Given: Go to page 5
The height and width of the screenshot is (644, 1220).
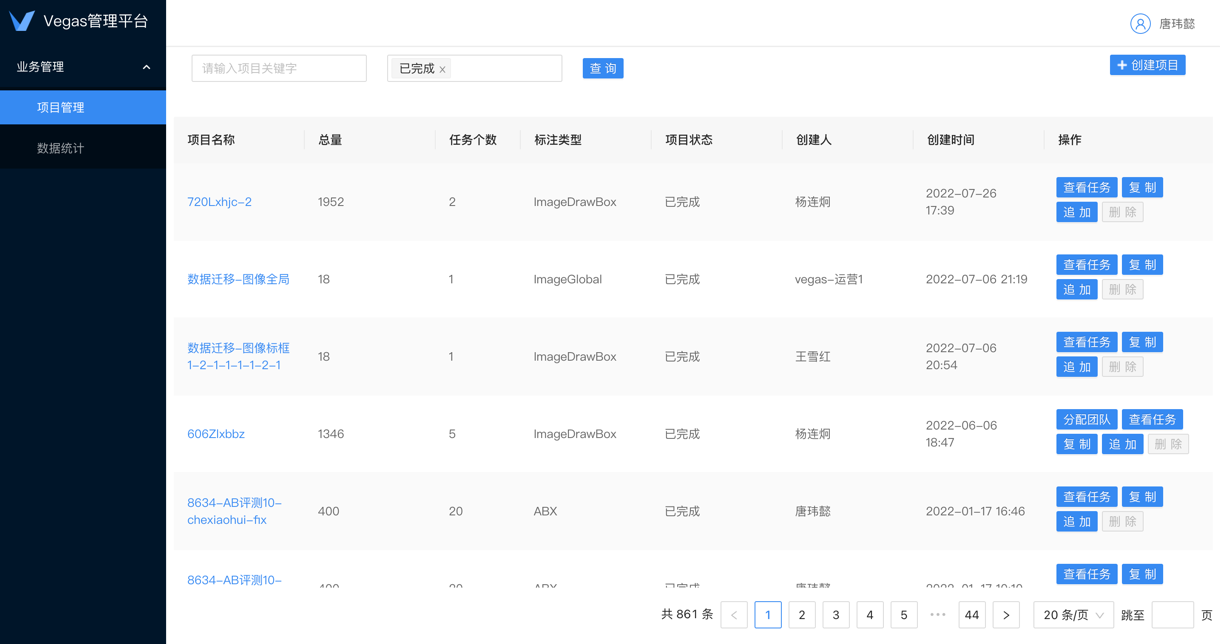Looking at the screenshot, I should (904, 615).
